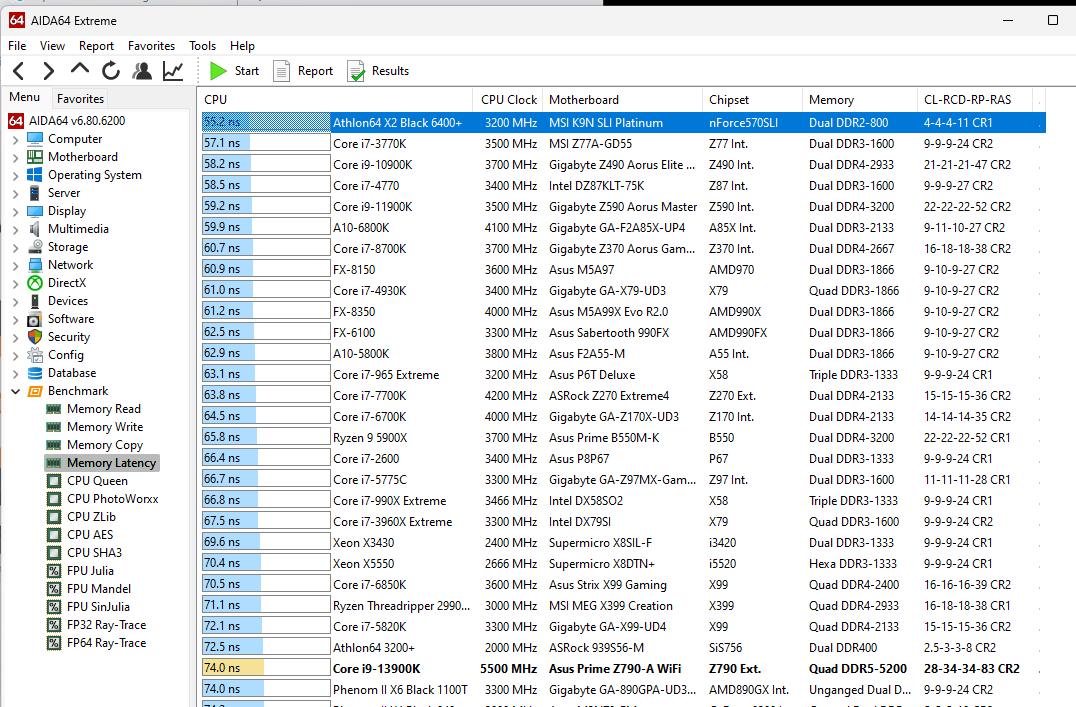Expand the Database tree node
Image resolution: width=1076 pixels, height=707 pixels.
pos(15,373)
